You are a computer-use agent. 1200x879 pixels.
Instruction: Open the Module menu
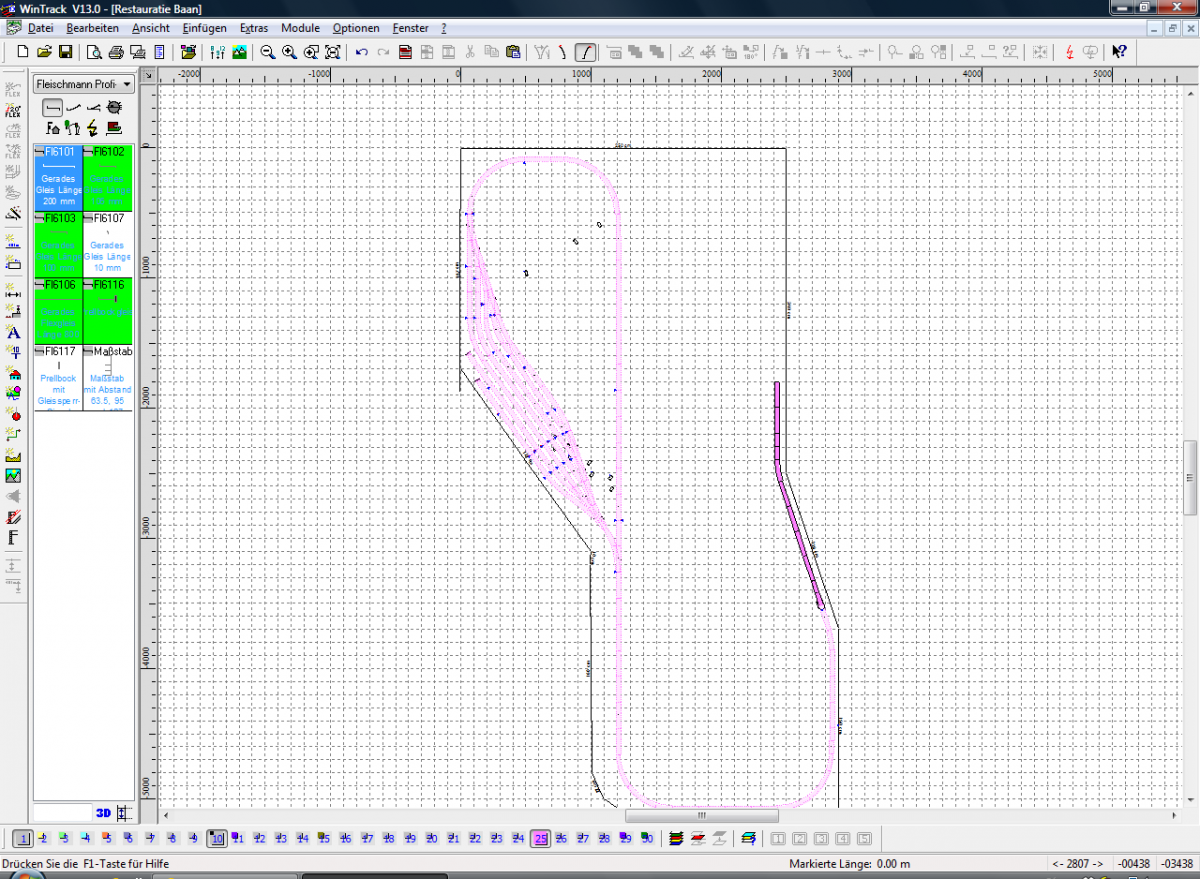pos(301,28)
